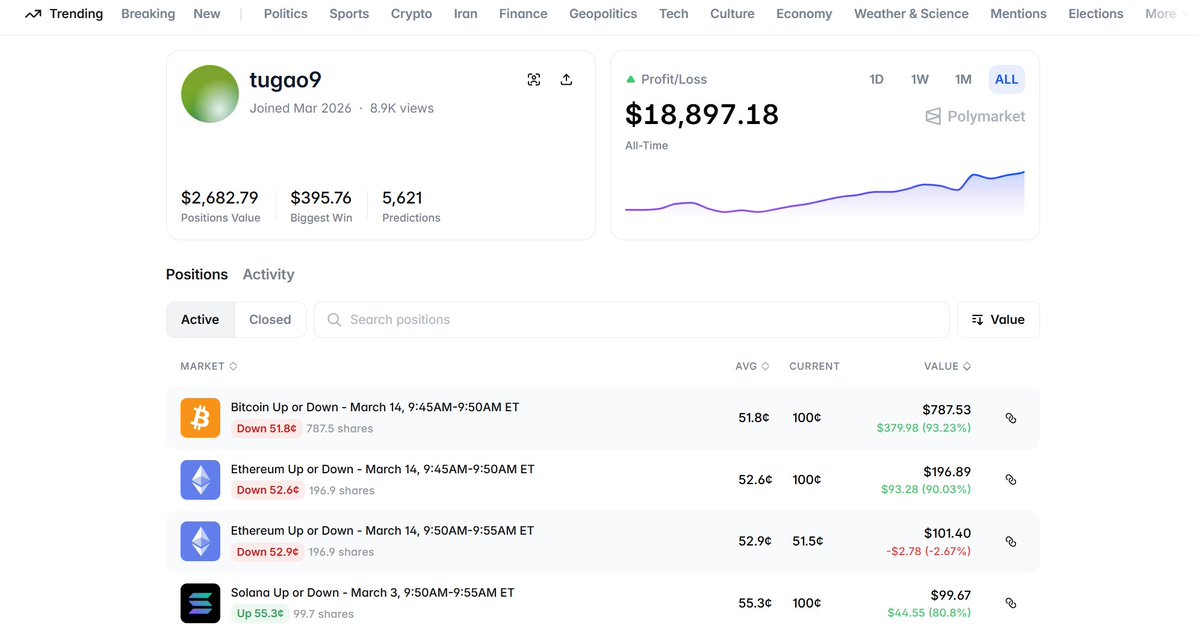Viewport: 1199px width, 625px height.
Task: Sort by the AVG column
Action: pos(752,366)
